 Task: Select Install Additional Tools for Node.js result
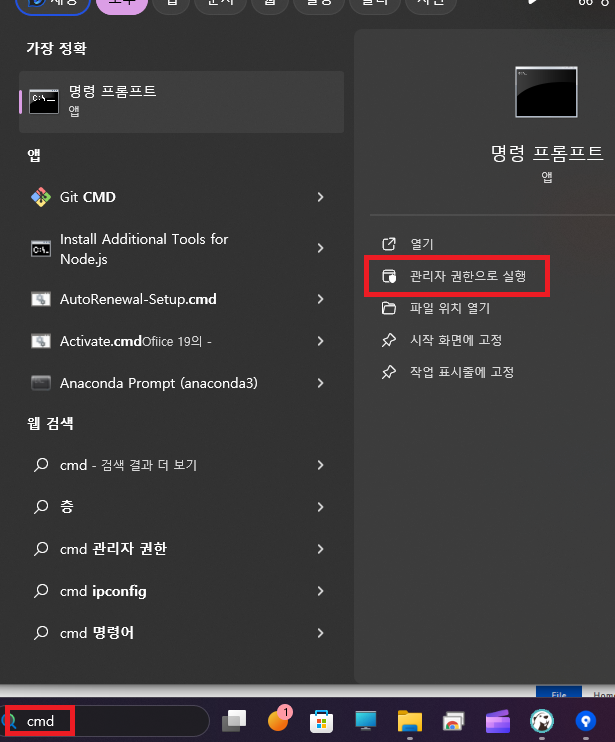(x=181, y=248)
